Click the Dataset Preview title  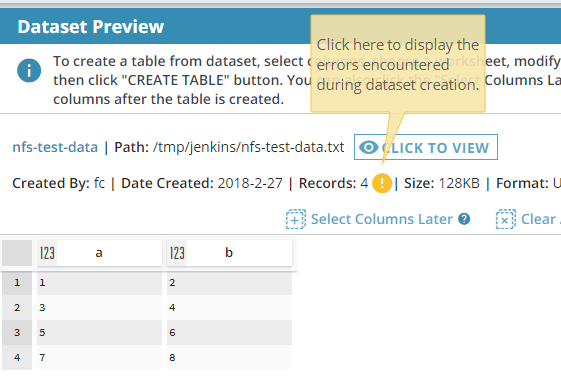(91, 26)
